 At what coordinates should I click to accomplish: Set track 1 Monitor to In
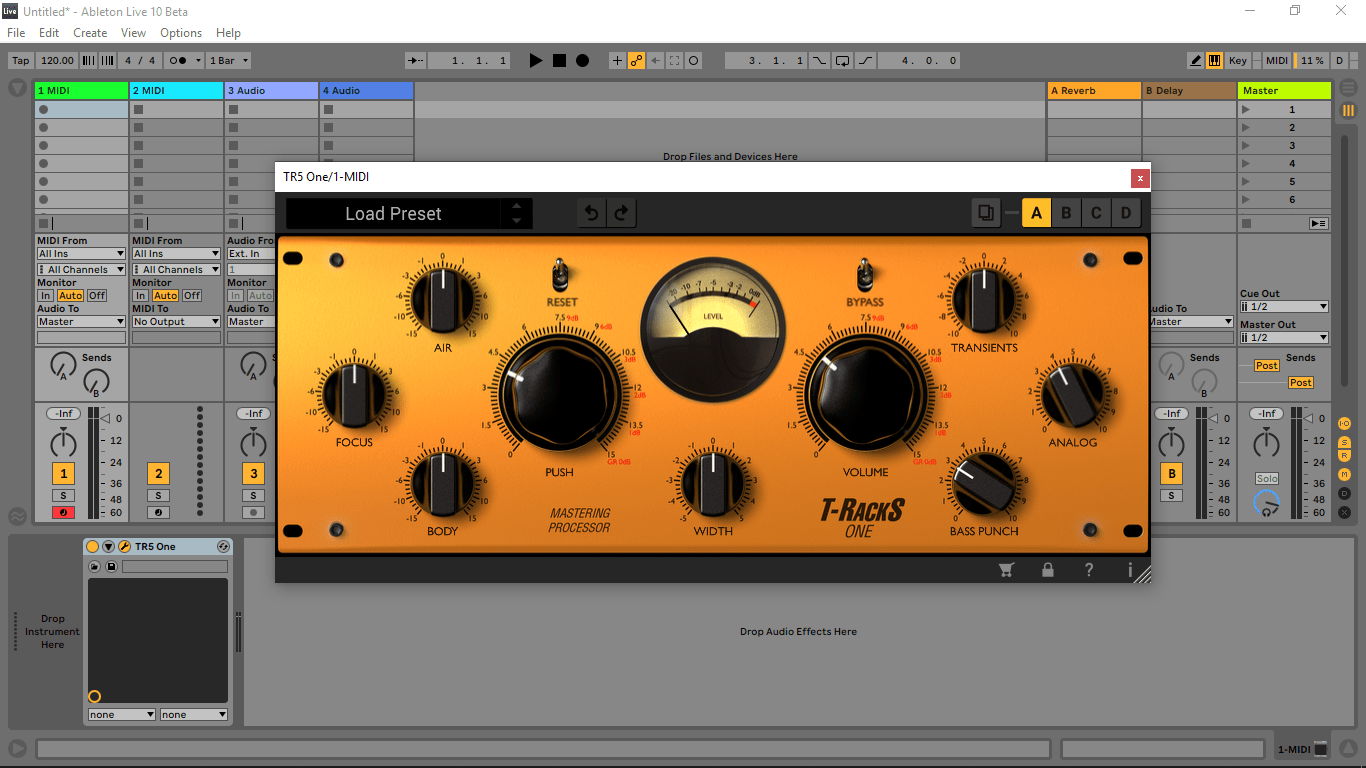[x=45, y=296]
